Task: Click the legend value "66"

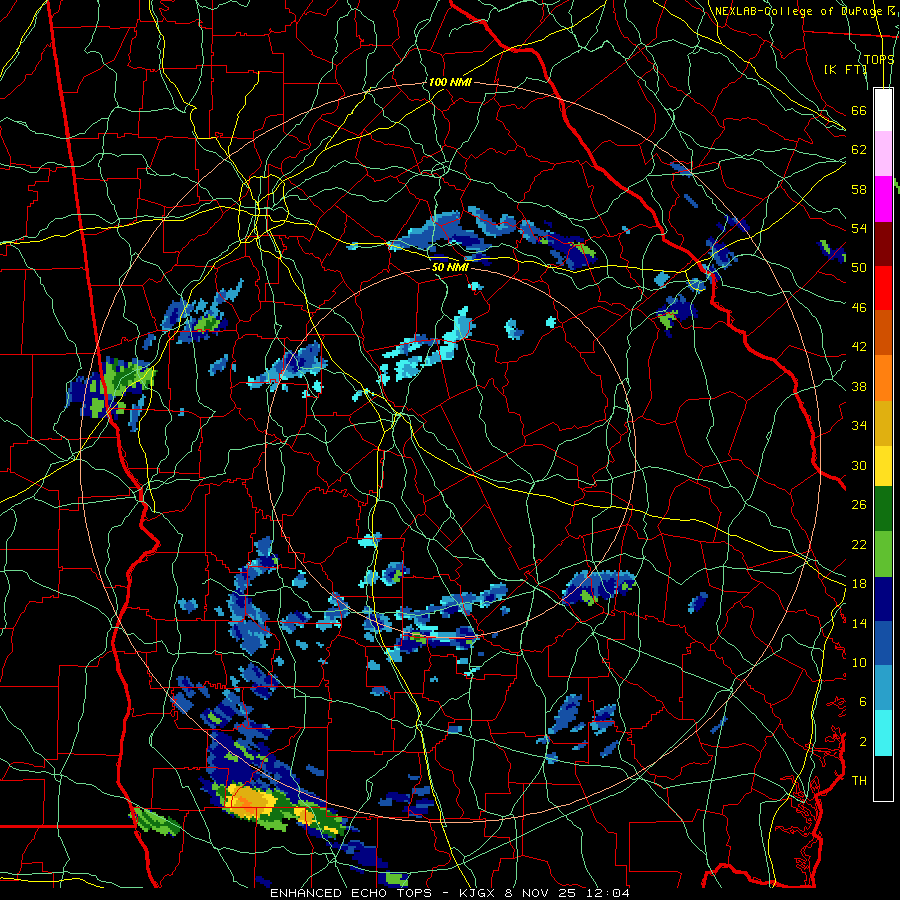Action: point(859,110)
